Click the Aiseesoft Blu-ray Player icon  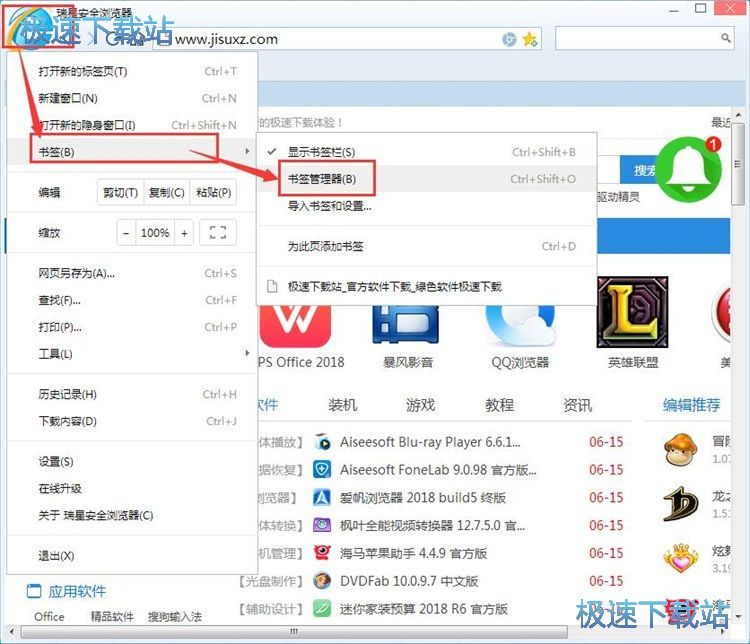click(322, 442)
